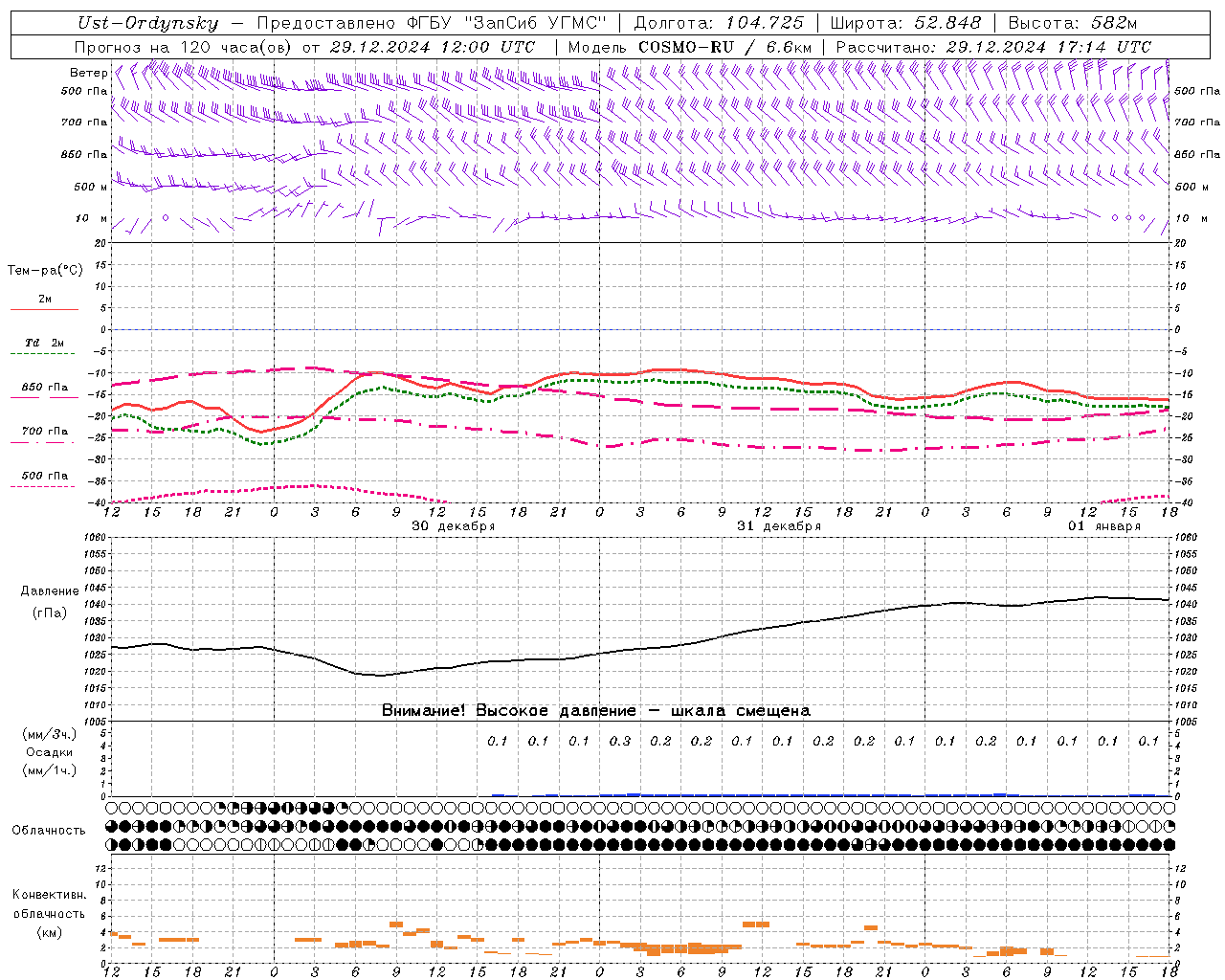Image resolution: width=1225 pixels, height=980 pixels.
Task: Click the "Конвективн." convective cloud label
Action: pos(49,895)
